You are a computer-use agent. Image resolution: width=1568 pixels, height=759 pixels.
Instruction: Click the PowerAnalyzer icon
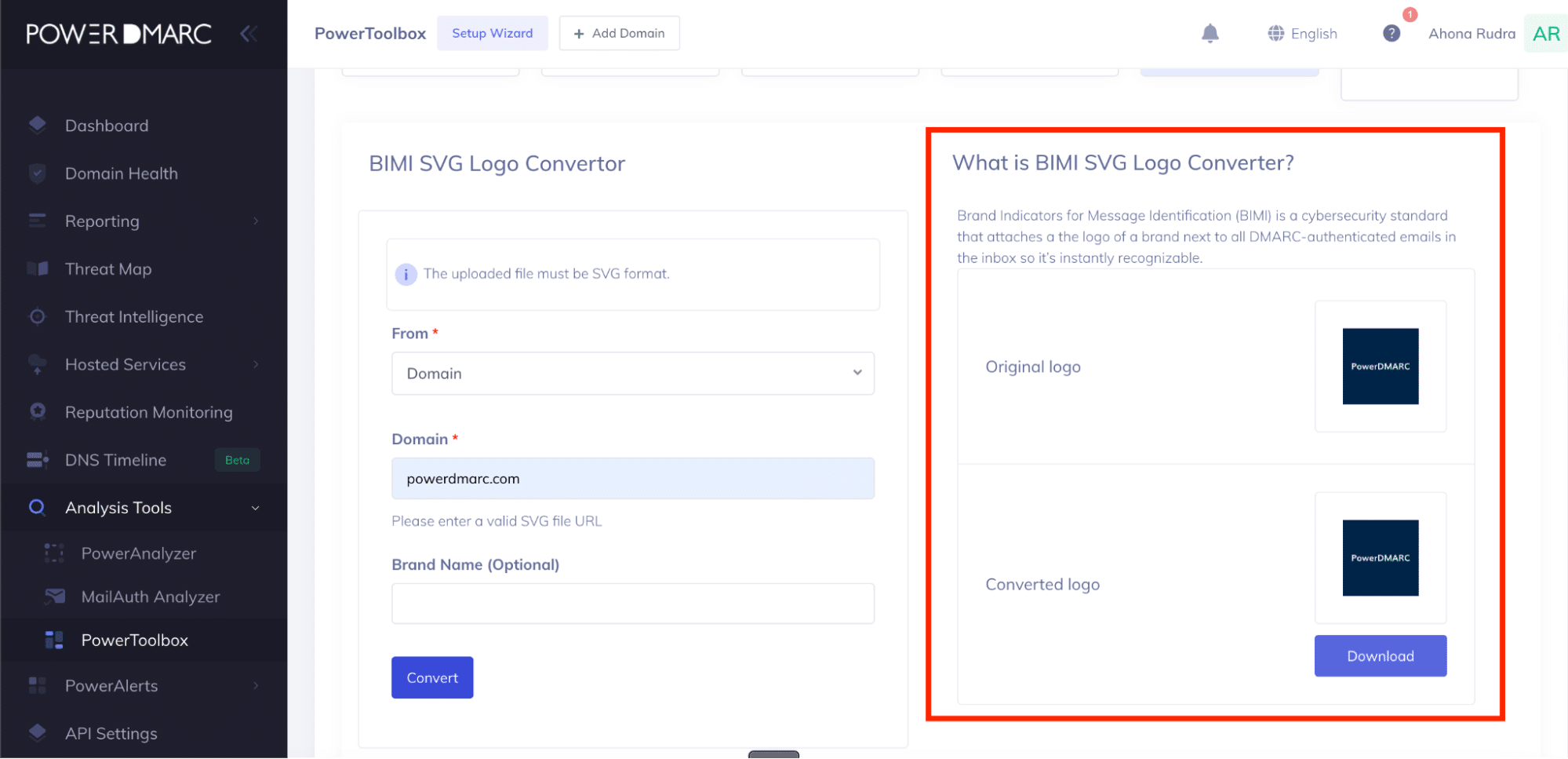[x=54, y=553]
